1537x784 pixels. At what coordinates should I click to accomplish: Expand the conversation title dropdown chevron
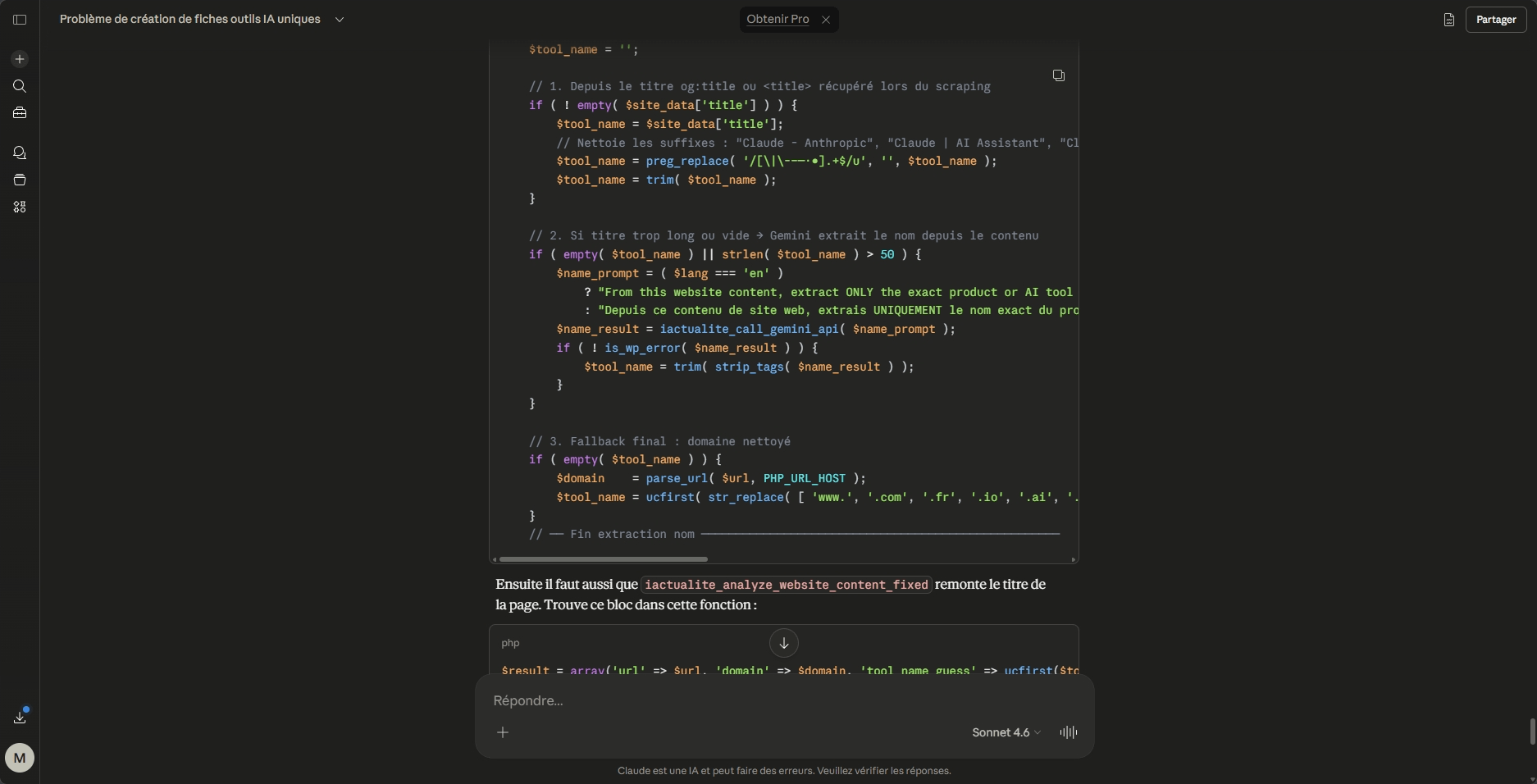340,20
